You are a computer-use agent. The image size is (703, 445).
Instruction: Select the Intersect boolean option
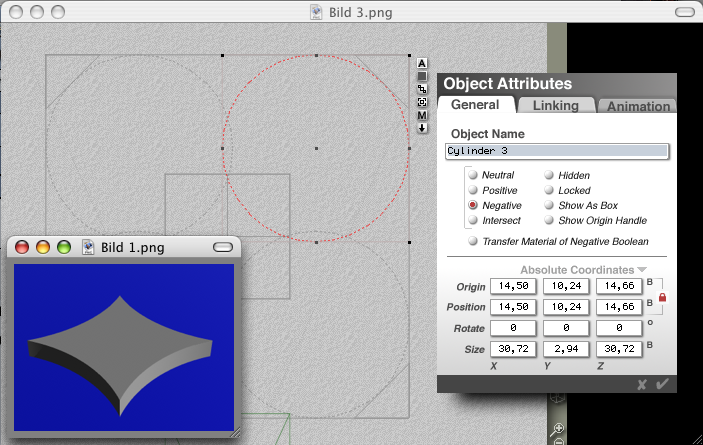pos(473,220)
